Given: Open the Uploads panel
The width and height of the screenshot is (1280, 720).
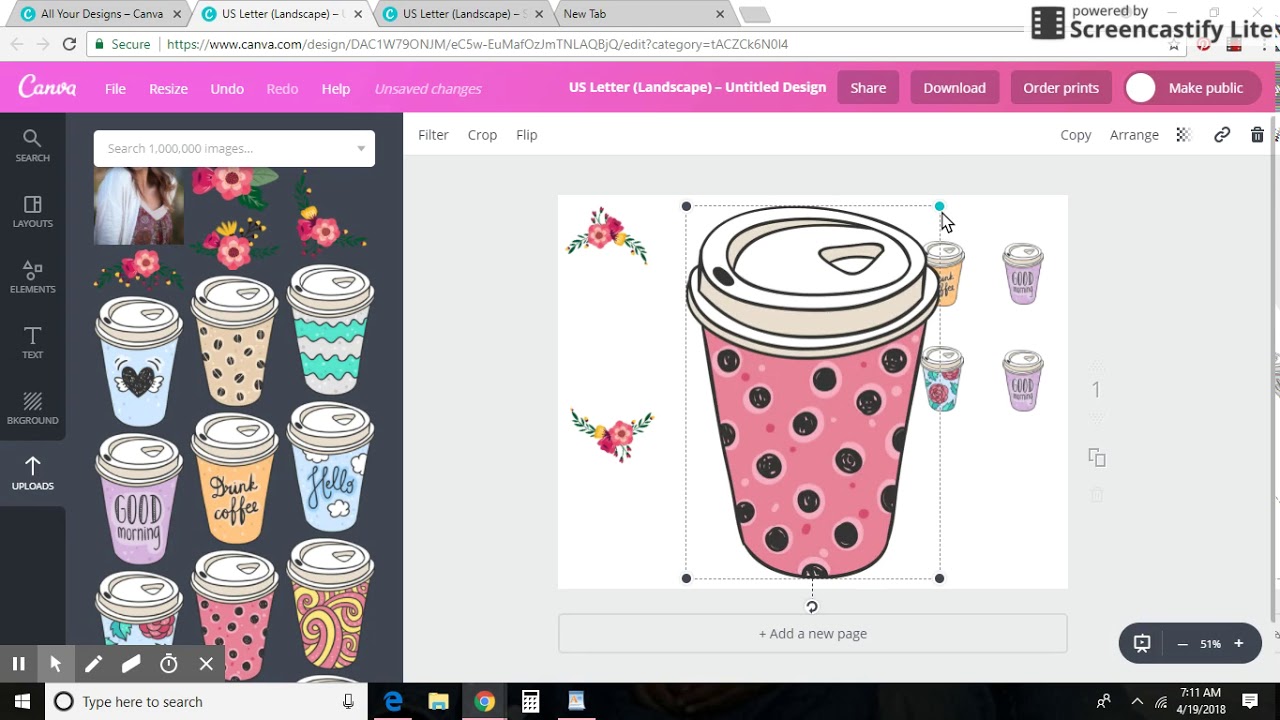Looking at the screenshot, I should [32, 474].
